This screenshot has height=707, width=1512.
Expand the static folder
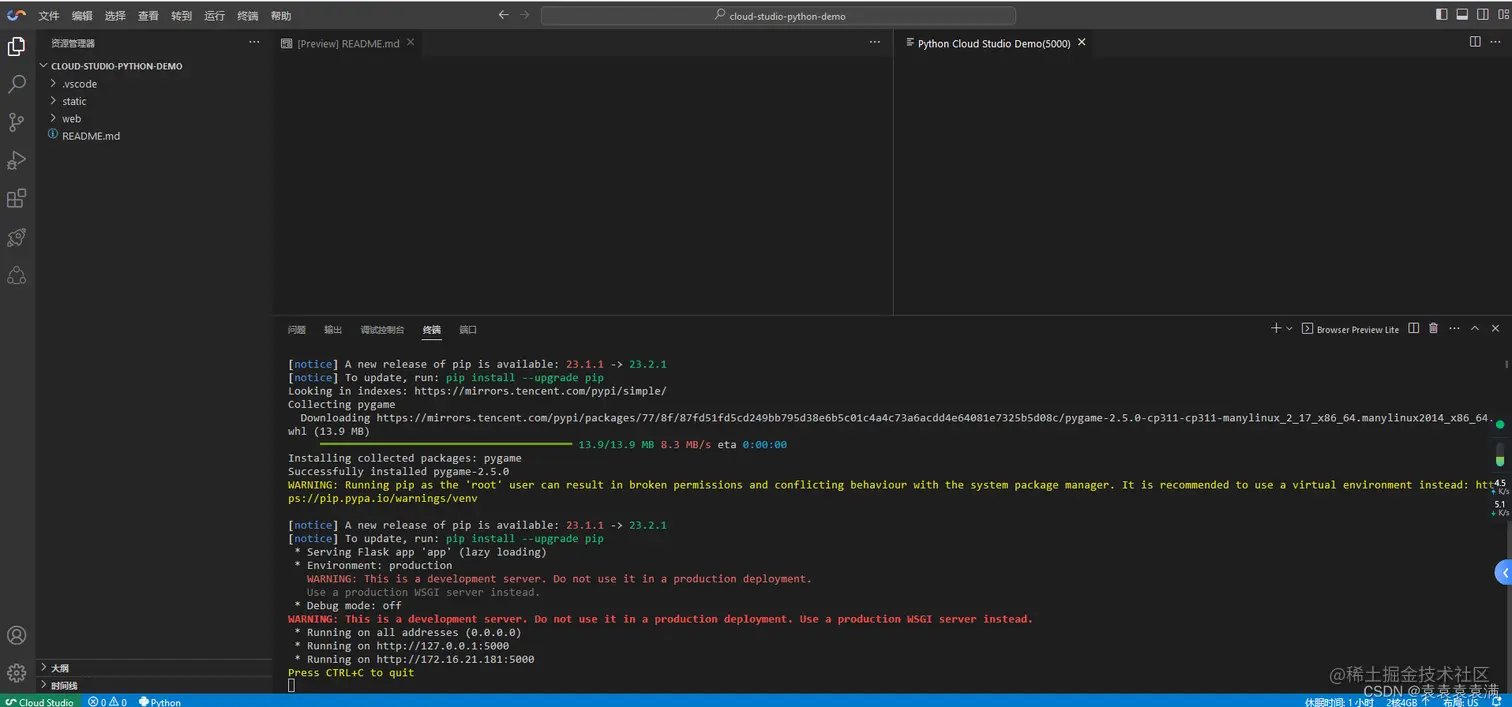point(154,101)
